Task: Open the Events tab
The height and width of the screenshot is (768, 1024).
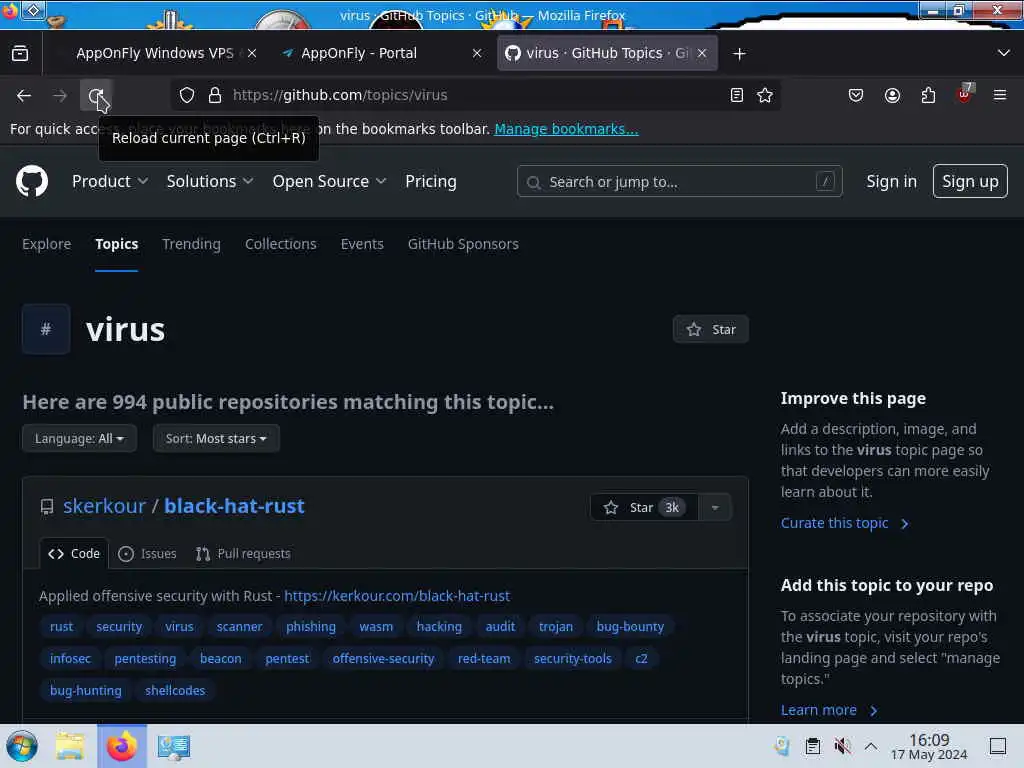Action: click(362, 244)
